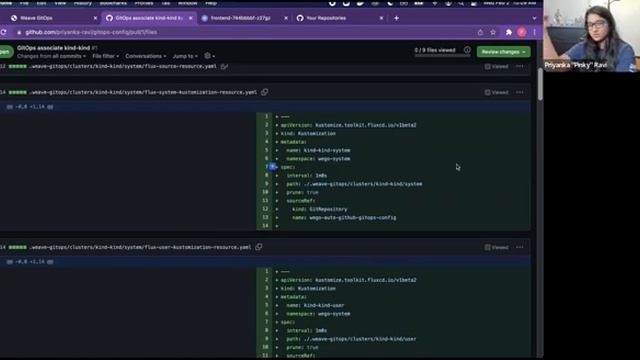Click the GitOps associate kind-kind pull request title
The width and height of the screenshot is (640, 360).
pos(53,48)
